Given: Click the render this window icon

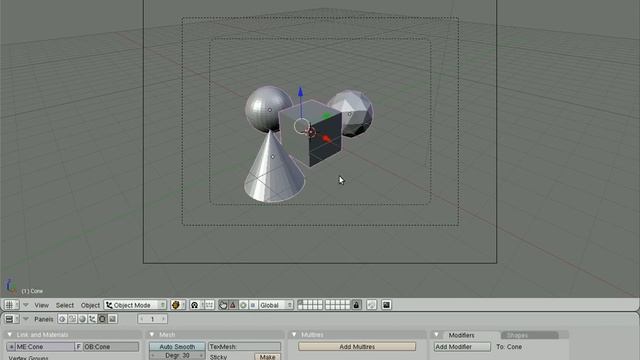Looking at the screenshot, I should (x=386, y=305).
